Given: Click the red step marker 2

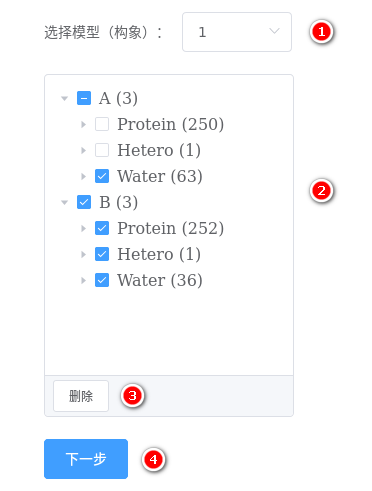Looking at the screenshot, I should [x=321, y=191].
